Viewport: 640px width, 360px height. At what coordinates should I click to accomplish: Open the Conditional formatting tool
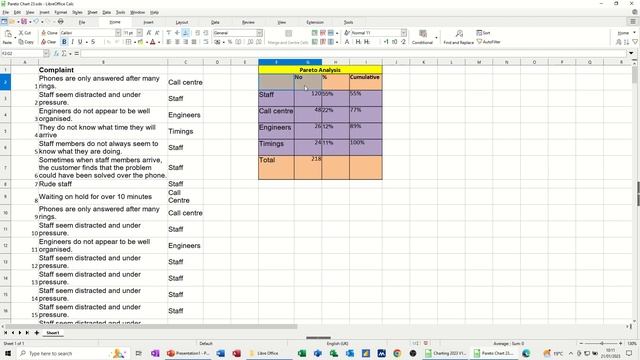[x=422, y=37]
